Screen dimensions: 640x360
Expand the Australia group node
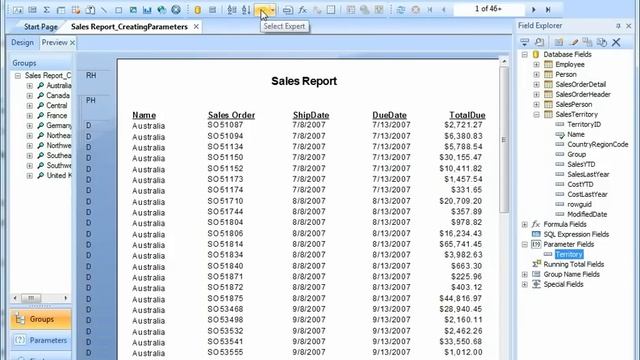point(30,86)
